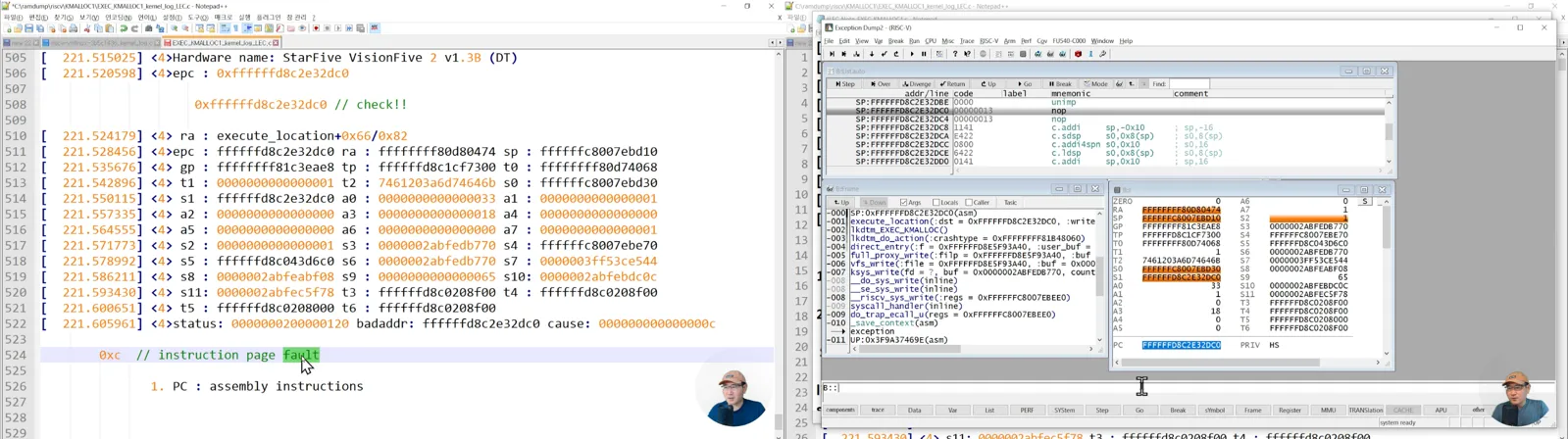This screenshot has width=1568, height=439.
Task: Click the SYStem softkey at bottom
Action: (x=1064, y=411)
